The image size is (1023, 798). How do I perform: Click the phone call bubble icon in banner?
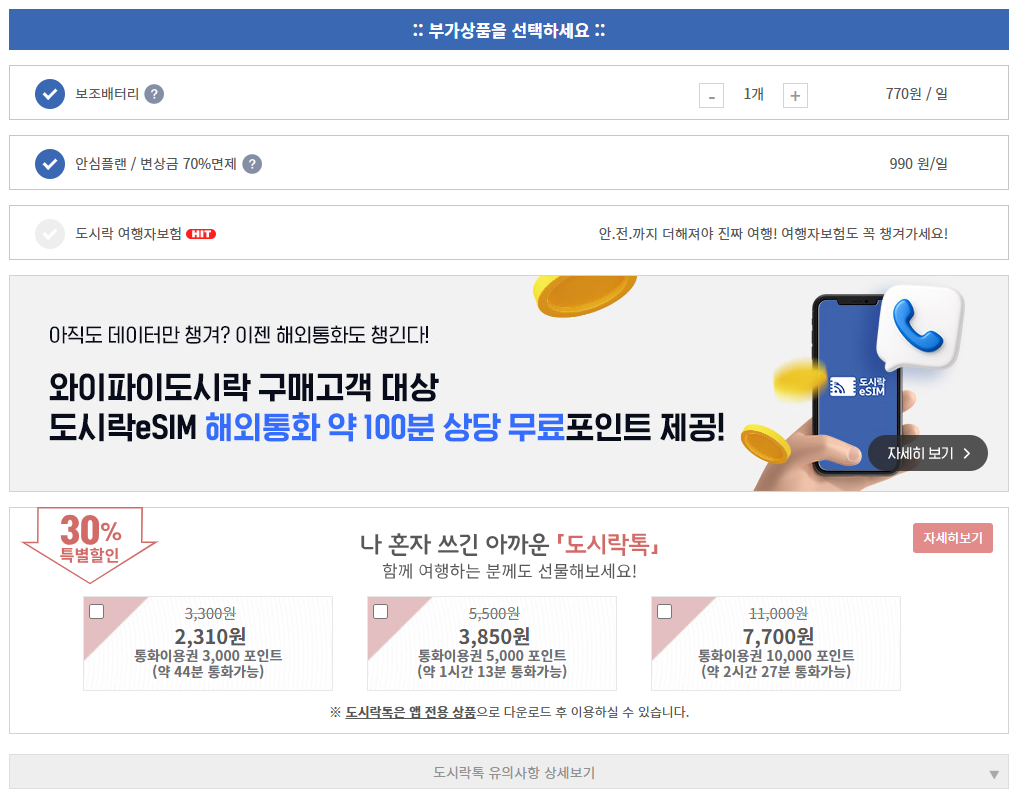pyautogui.click(x=919, y=326)
